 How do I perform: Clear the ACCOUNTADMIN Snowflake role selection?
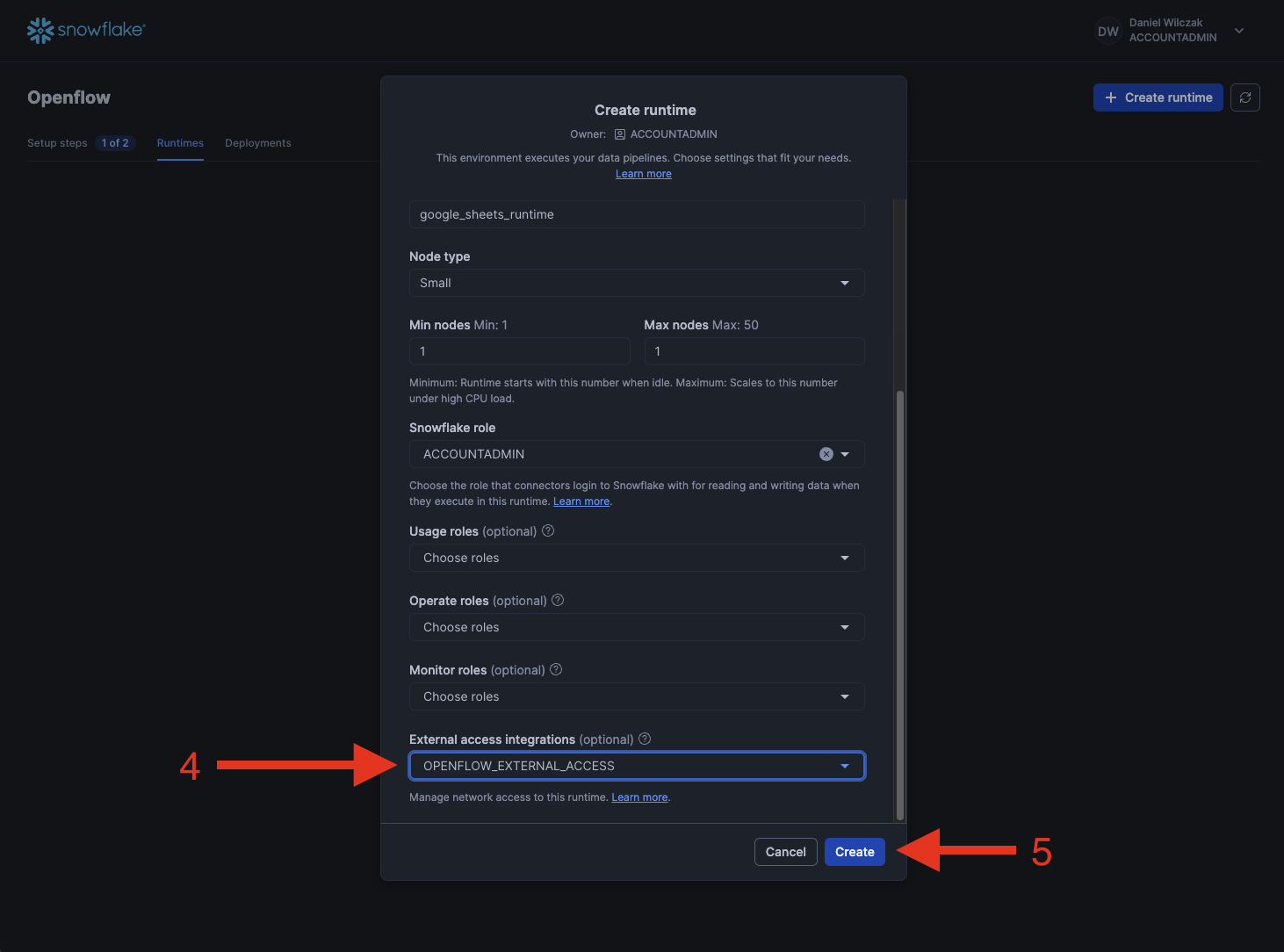pos(826,454)
